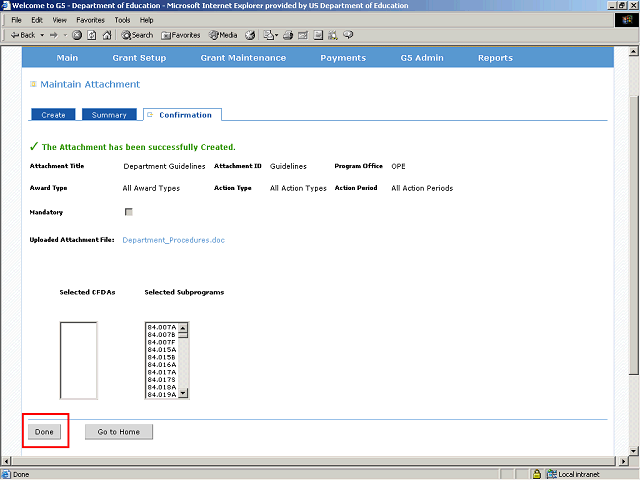This screenshot has height=480, width=640.
Task: Click the horizontal scrollbar right arrow
Action: [x=623, y=461]
